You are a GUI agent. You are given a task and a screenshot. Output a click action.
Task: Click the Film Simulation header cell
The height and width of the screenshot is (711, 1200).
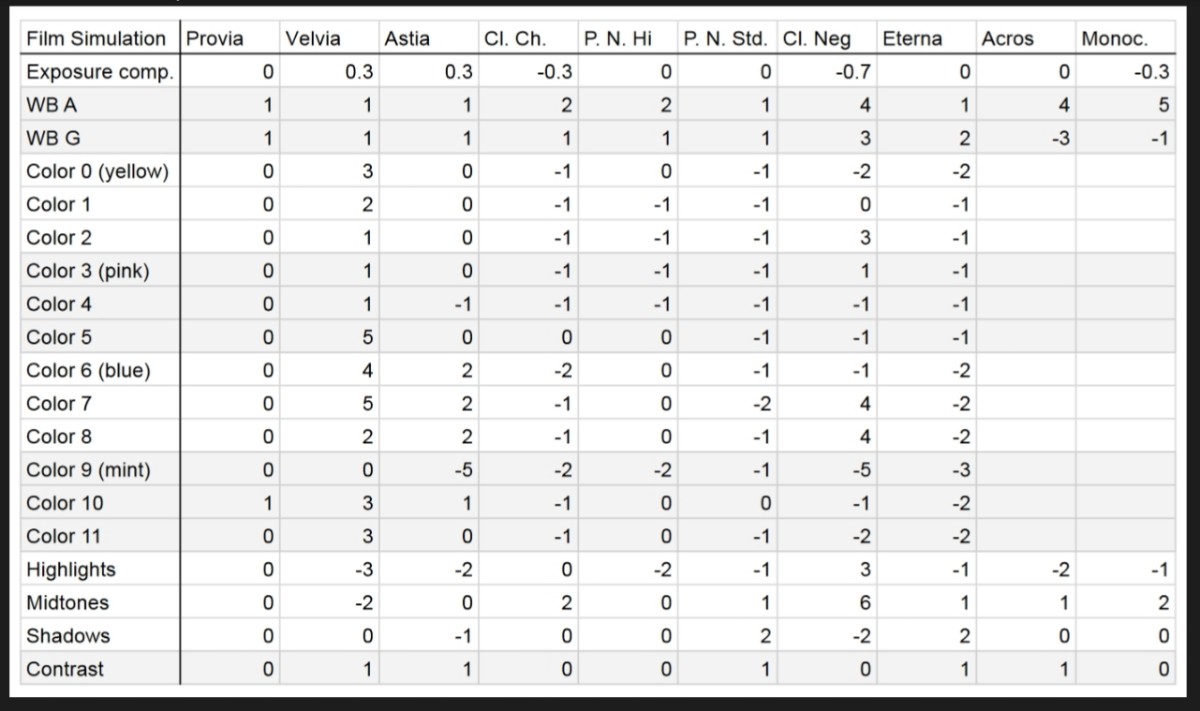[96, 39]
